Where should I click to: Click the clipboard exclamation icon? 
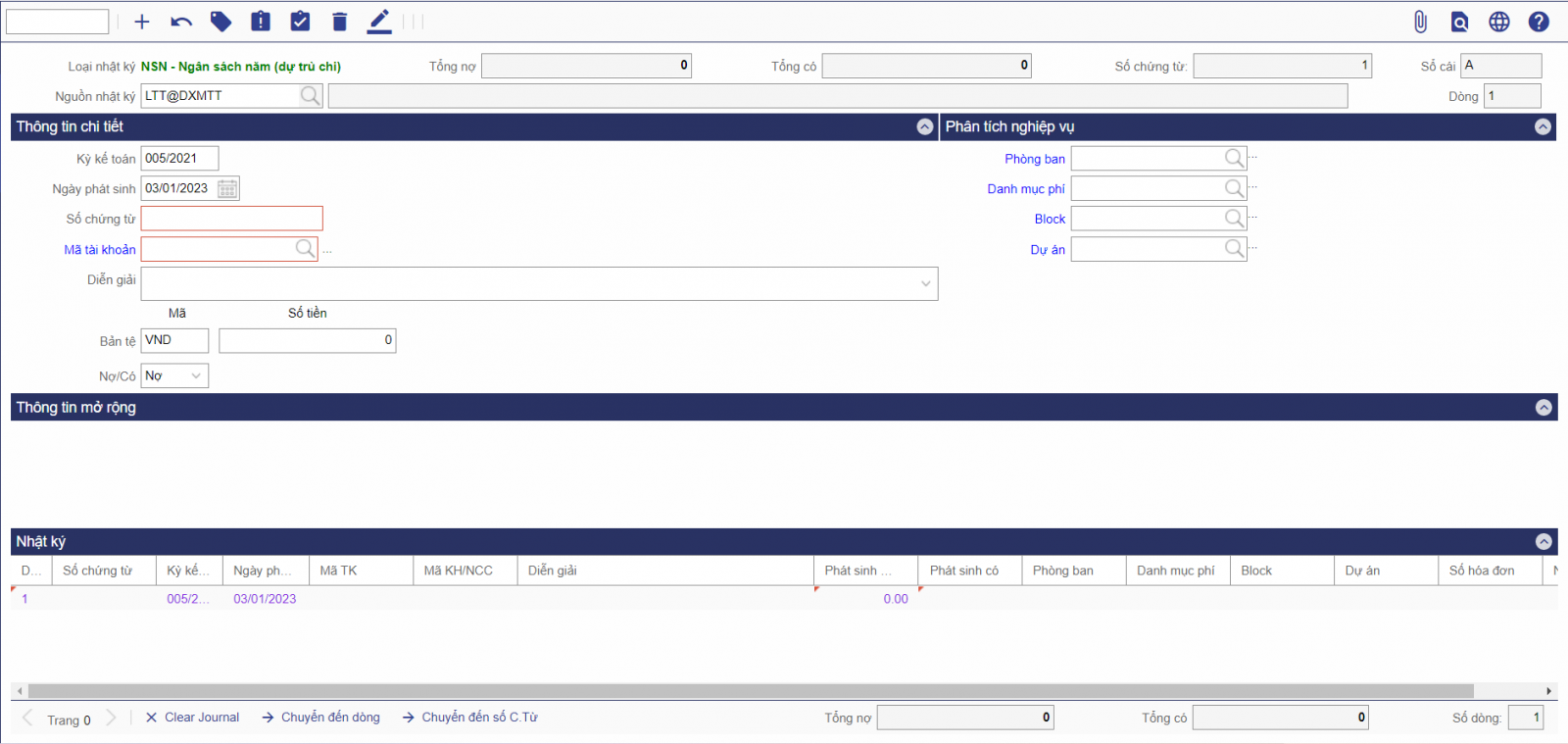(261, 22)
